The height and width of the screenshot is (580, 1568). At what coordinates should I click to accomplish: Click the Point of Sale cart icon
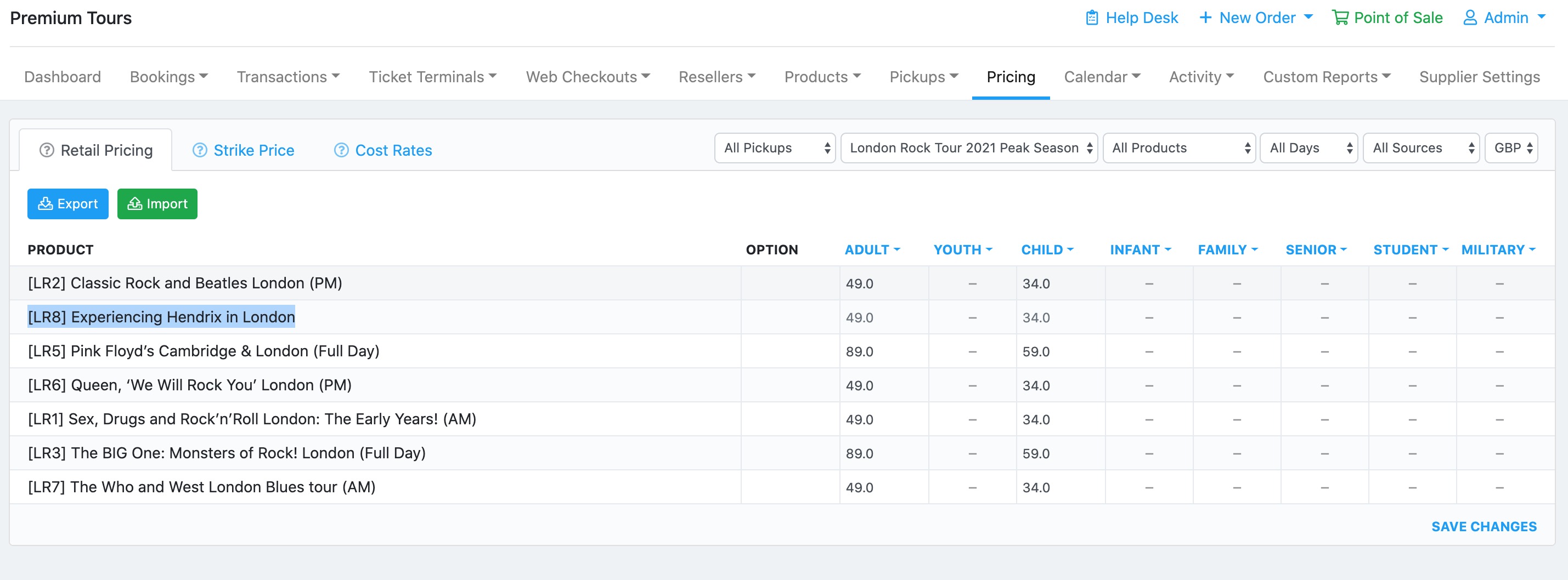pos(1340,18)
